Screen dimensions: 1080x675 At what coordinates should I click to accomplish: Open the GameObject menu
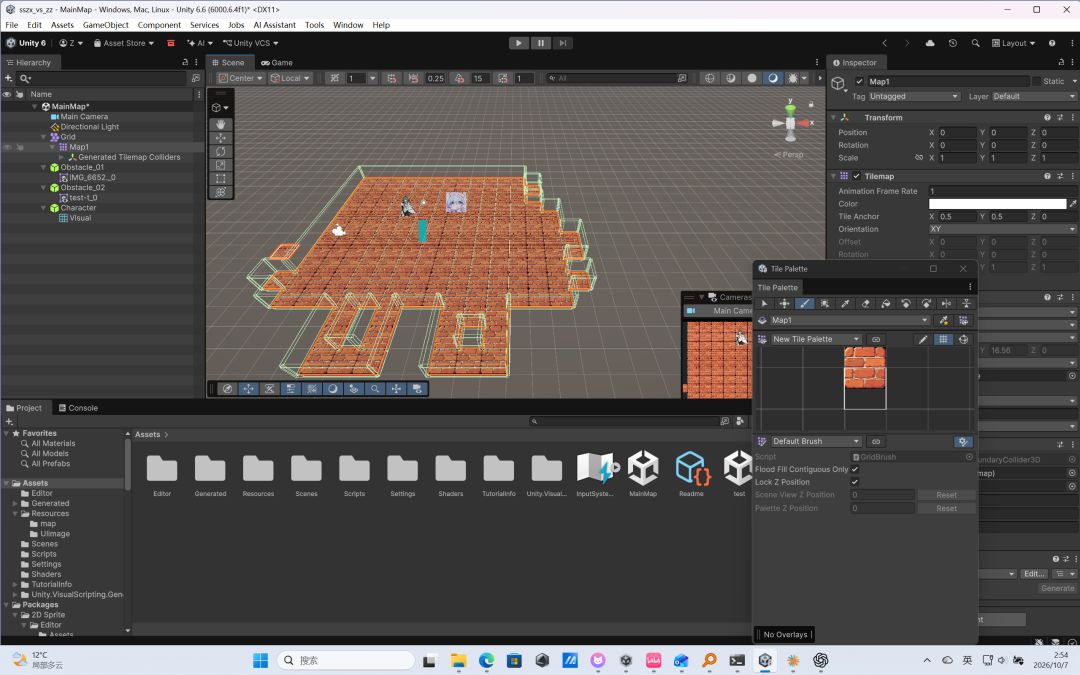[105, 25]
